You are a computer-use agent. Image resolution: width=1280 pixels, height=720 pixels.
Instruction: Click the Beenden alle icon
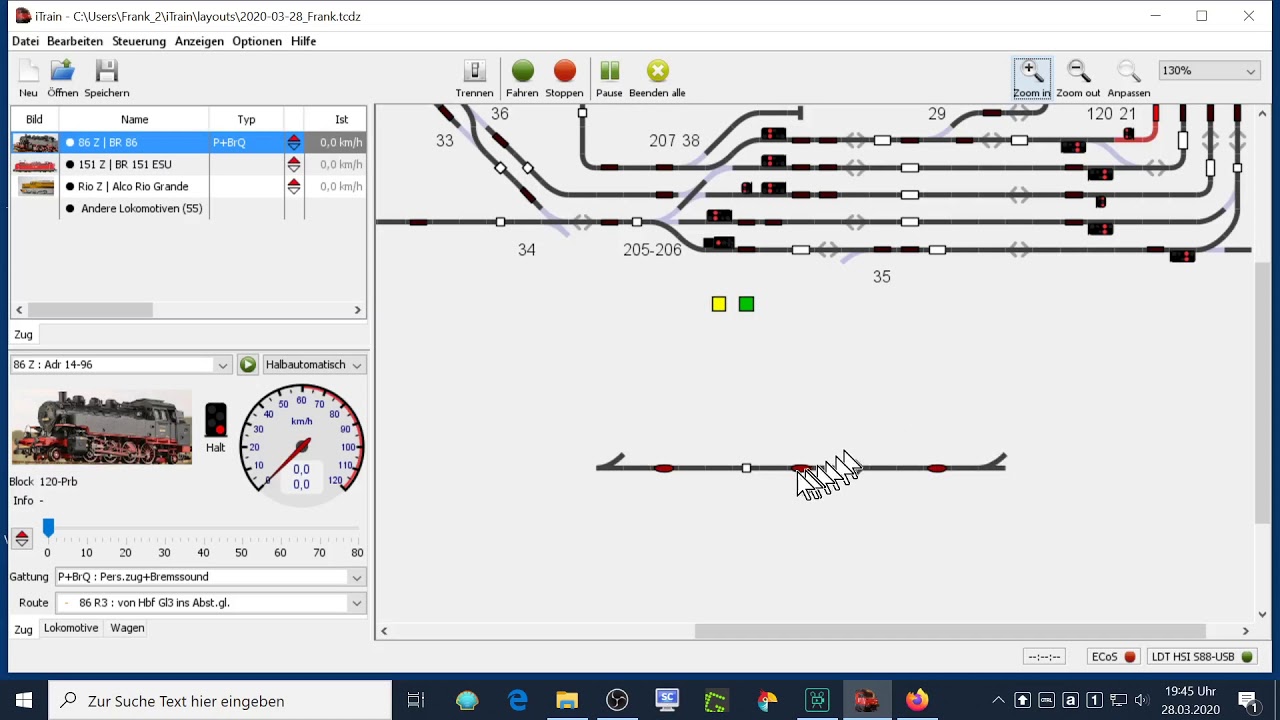pyautogui.click(x=657, y=71)
